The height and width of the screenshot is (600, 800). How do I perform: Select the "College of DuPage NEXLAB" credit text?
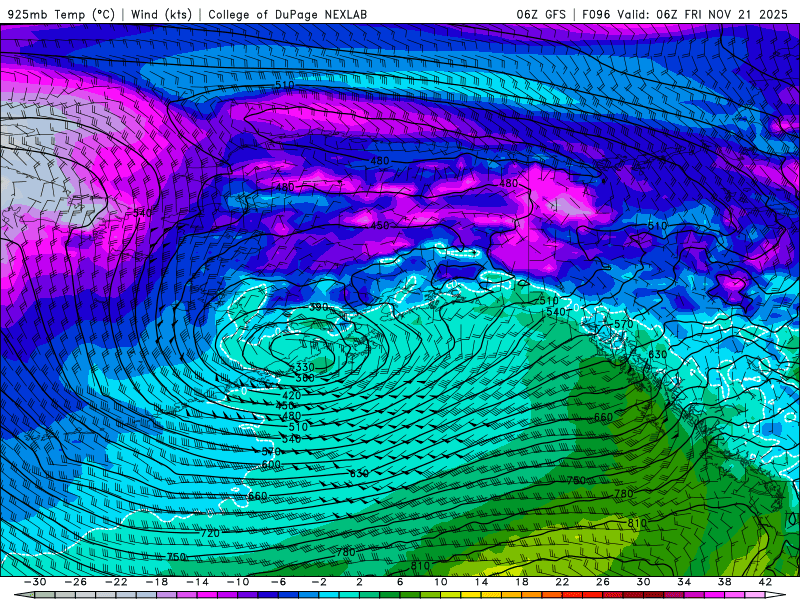click(288, 14)
